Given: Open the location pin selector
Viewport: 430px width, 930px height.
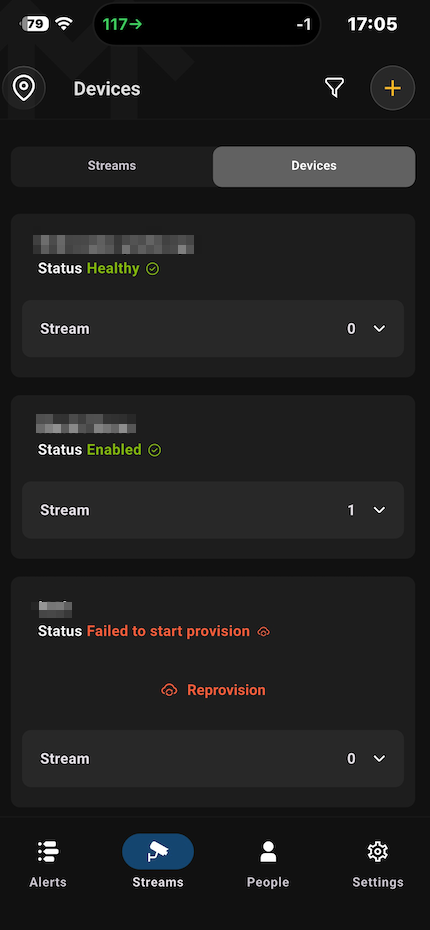Looking at the screenshot, I should coord(24,88).
